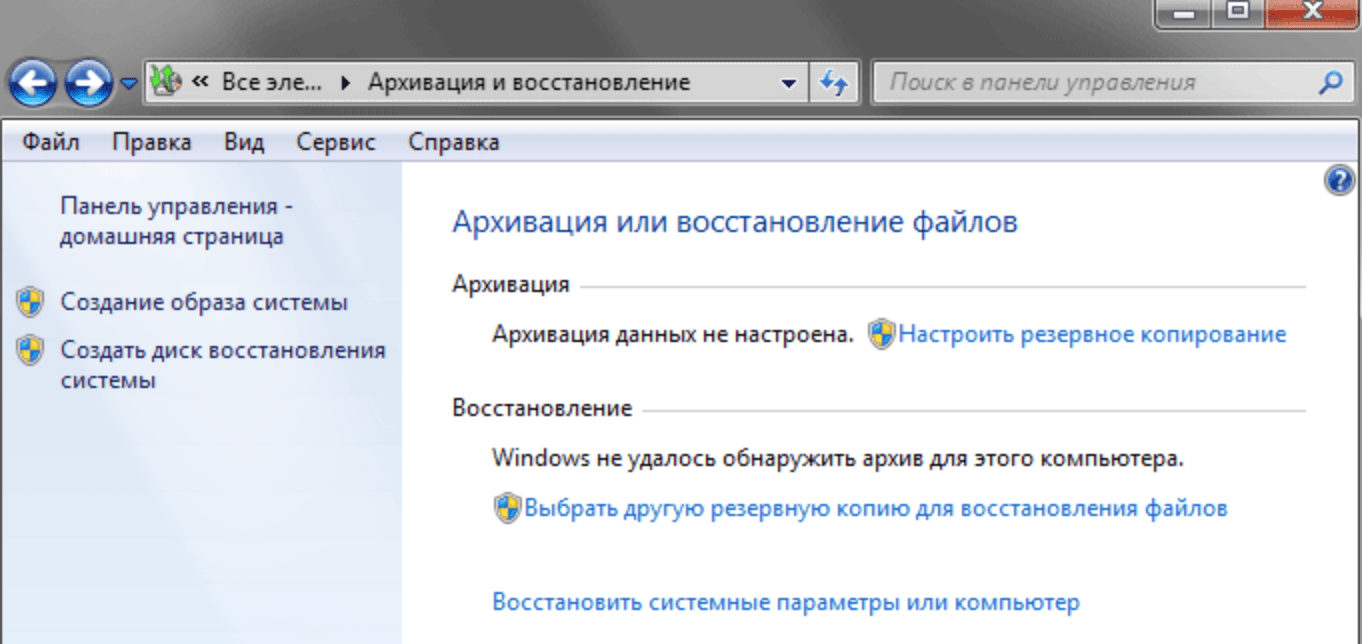Viewport: 1362px width, 644px height.
Task: Select 'Все эле...' breadcrumb segment
Action: (x=270, y=82)
